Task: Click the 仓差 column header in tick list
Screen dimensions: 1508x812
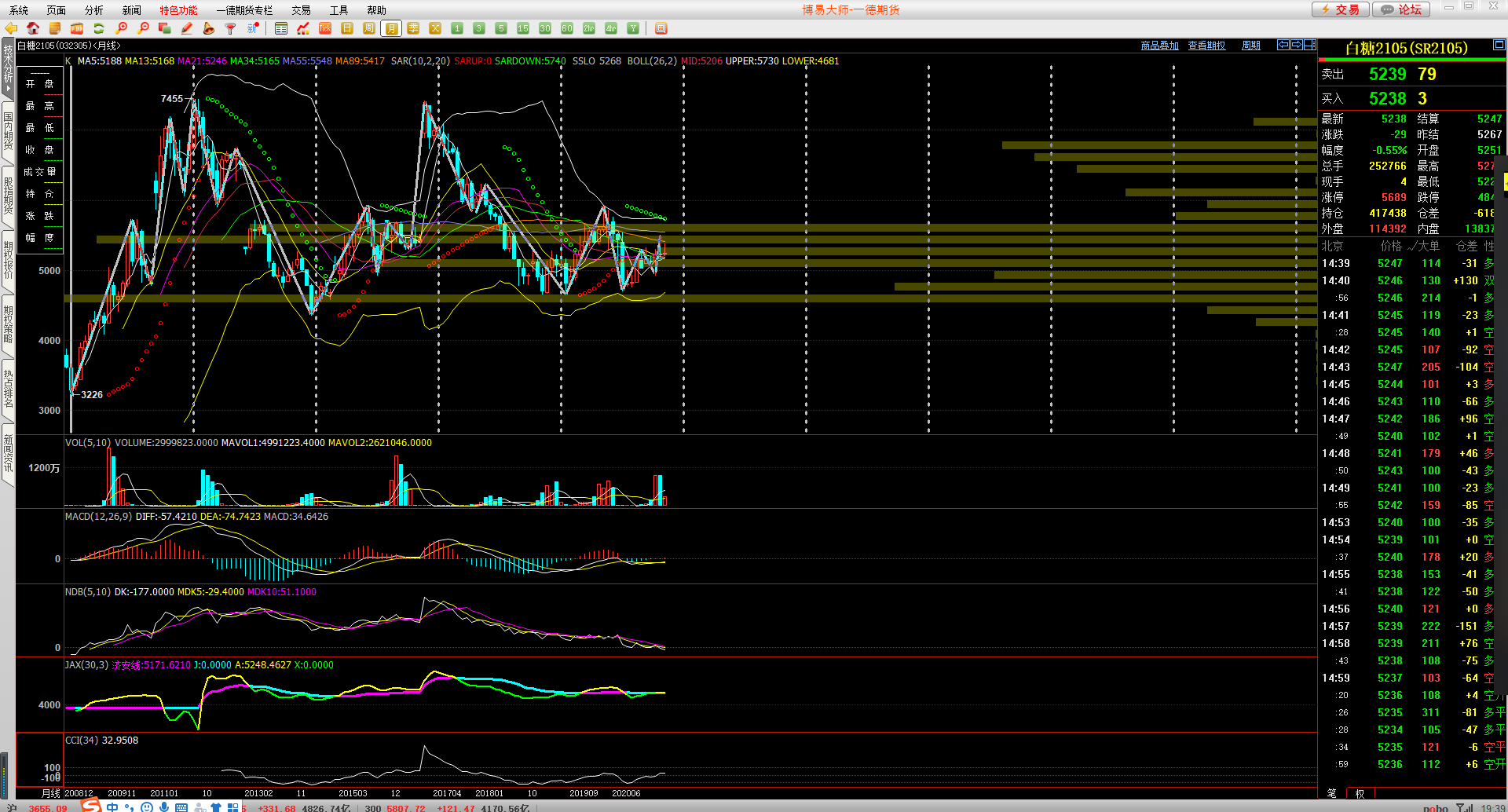Action: [1466, 246]
